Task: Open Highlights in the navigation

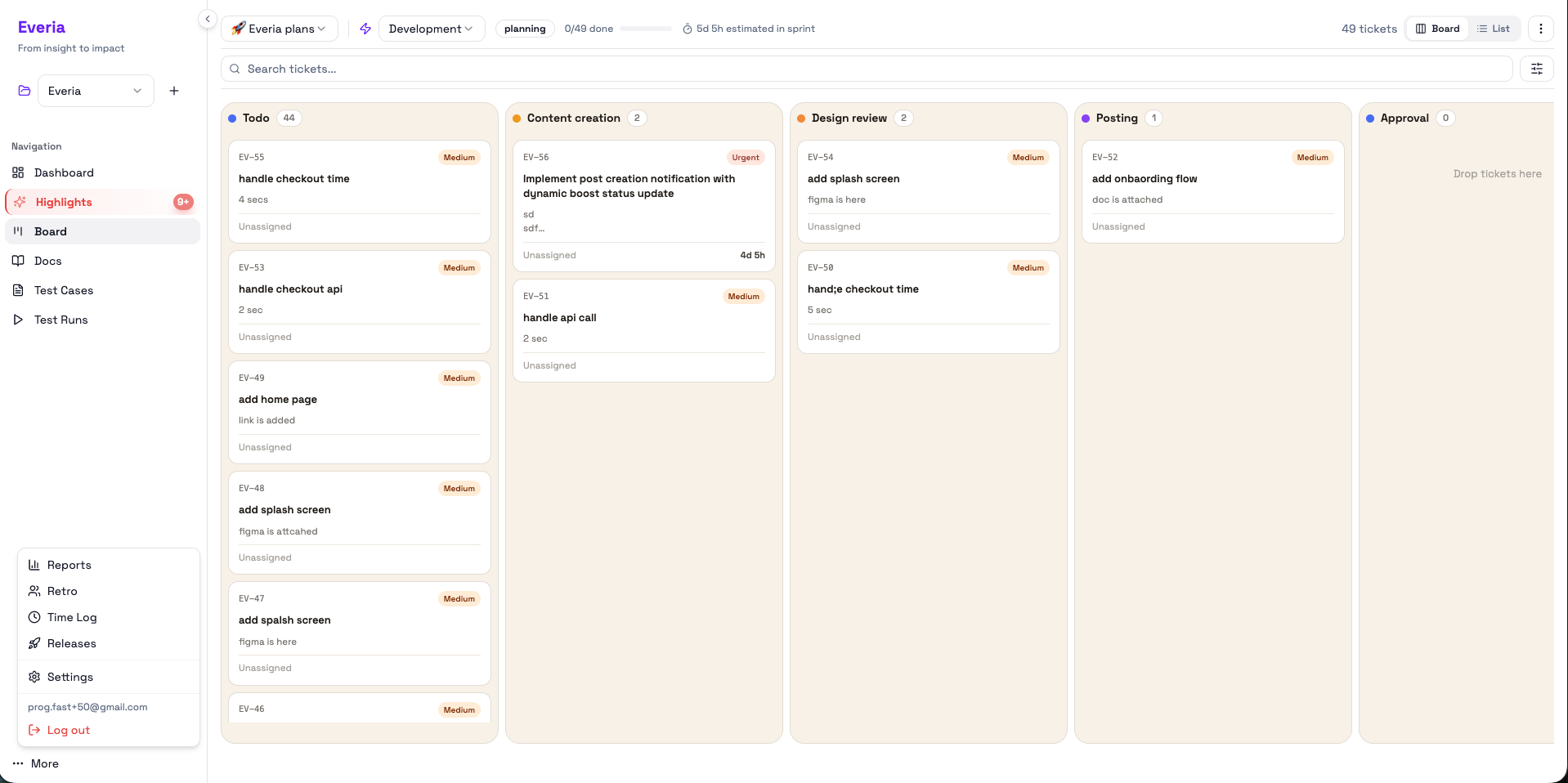Action: (x=102, y=202)
